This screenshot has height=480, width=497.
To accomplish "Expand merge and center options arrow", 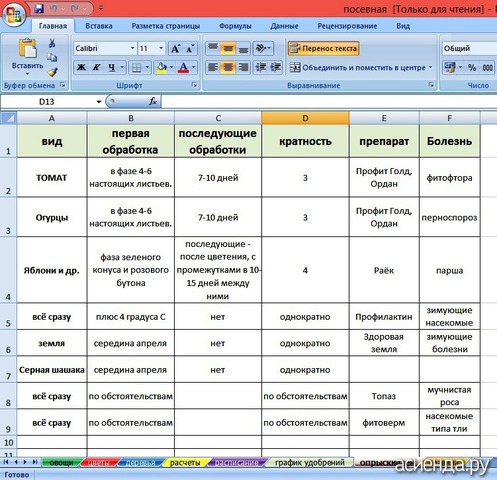I will (430, 68).
